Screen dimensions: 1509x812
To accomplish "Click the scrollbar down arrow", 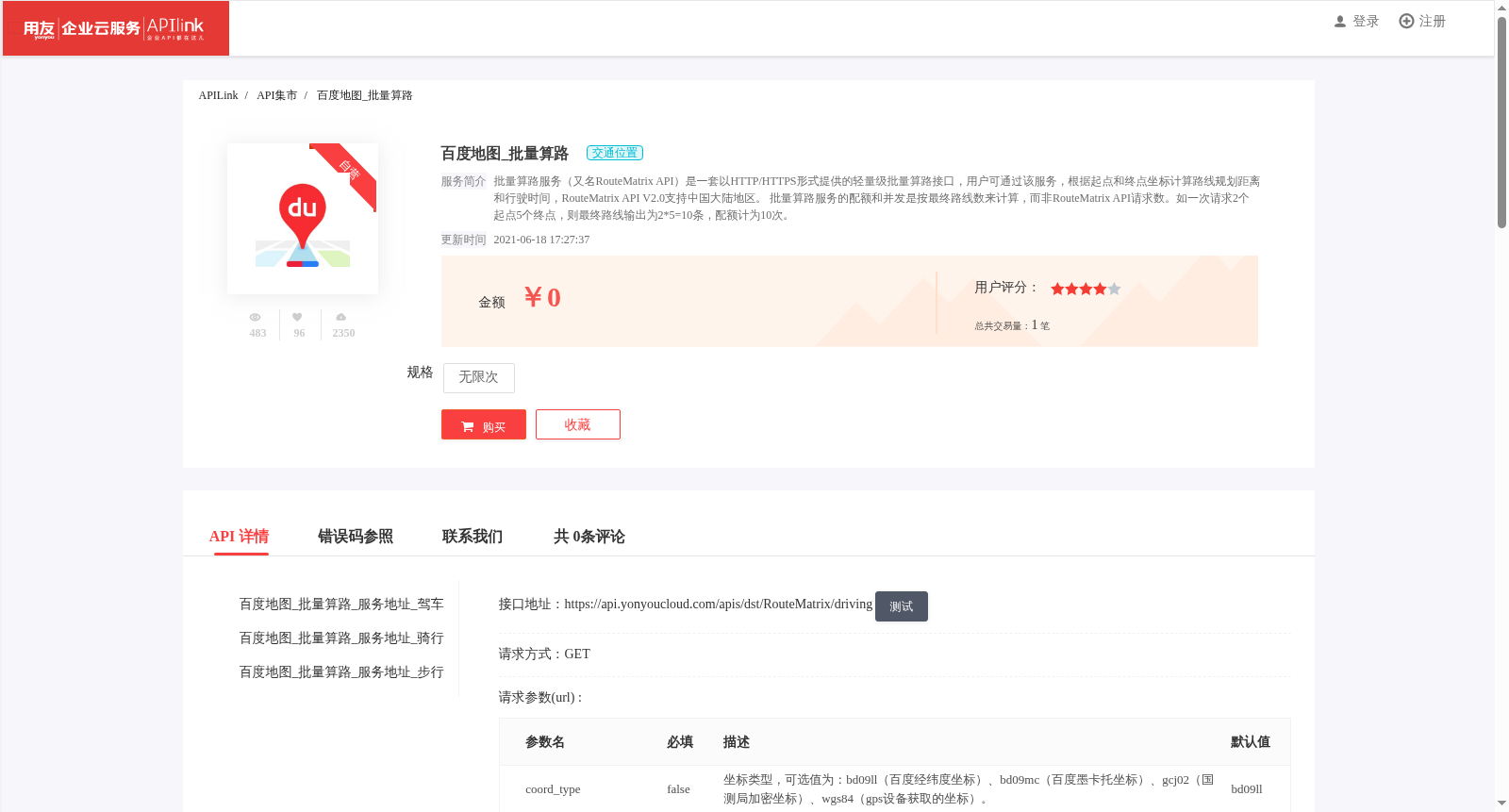I will point(1501,804).
